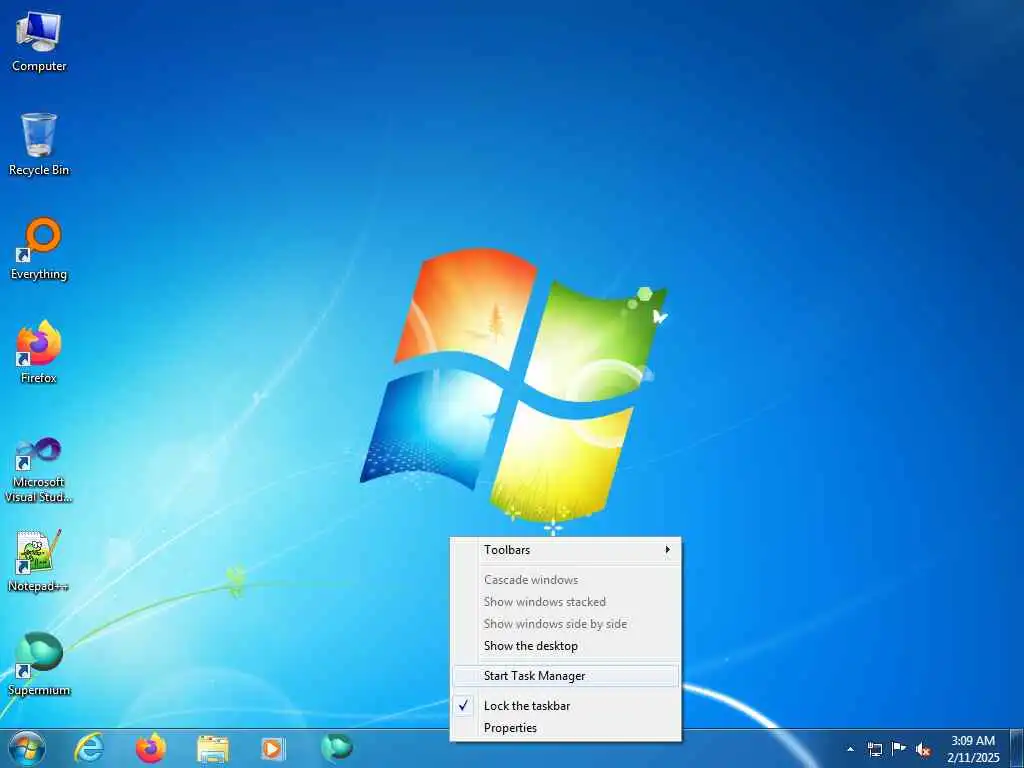Toggle Lock the taskbar option
1024x768 pixels.
(566, 706)
